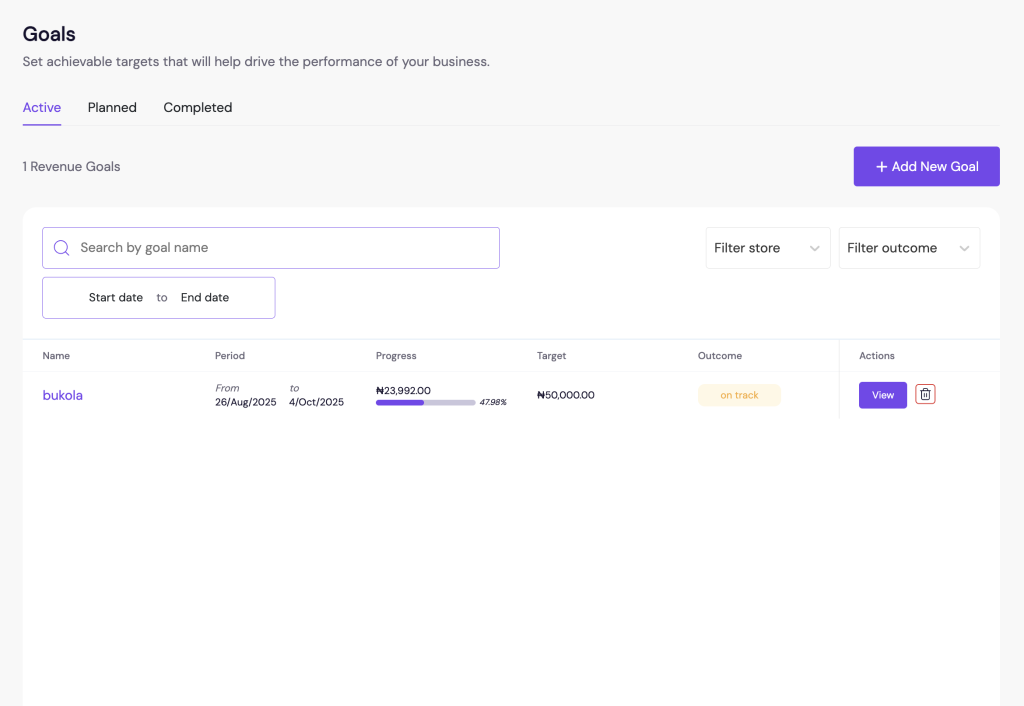This screenshot has height=706, width=1024.
Task: Click the Outcome column header
Action: pyautogui.click(x=719, y=356)
